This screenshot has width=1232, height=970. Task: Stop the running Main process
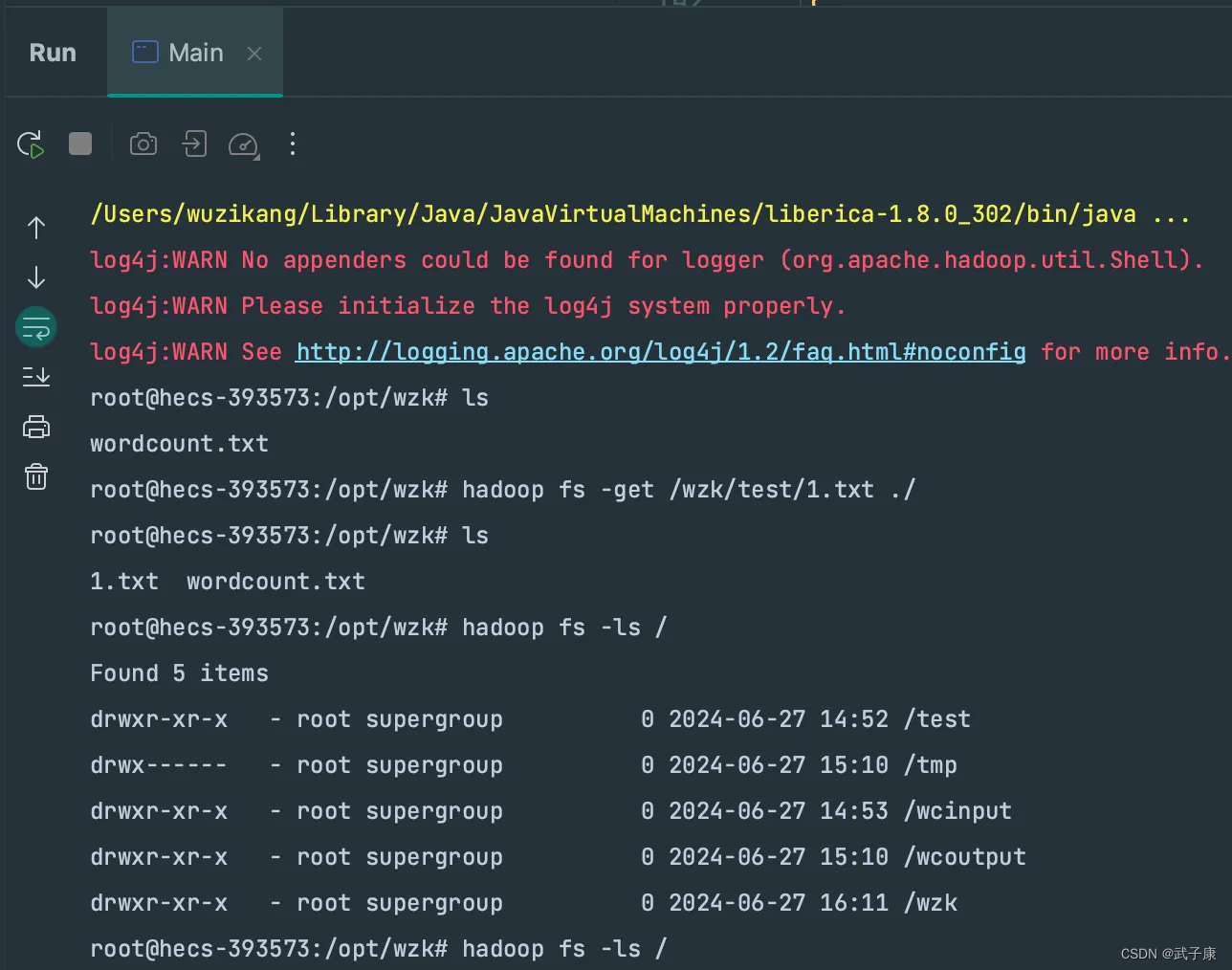pyautogui.click(x=79, y=143)
